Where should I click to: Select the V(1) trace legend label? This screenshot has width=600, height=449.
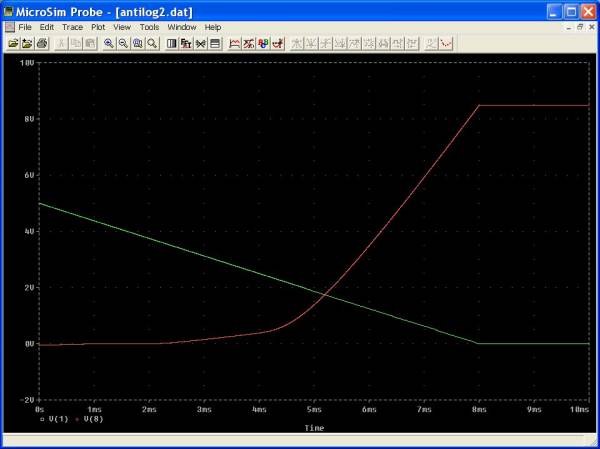point(59,419)
